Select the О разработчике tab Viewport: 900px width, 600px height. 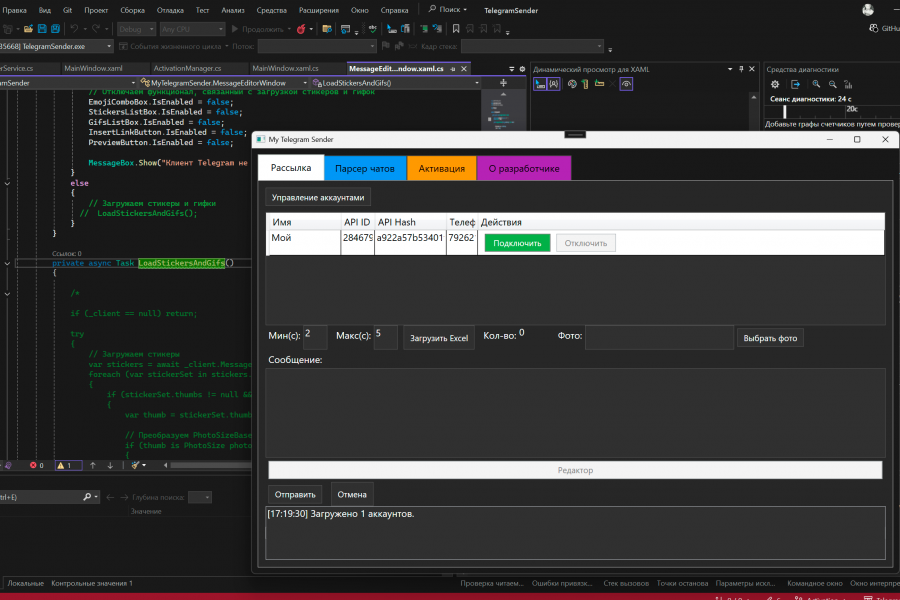pyautogui.click(x=524, y=169)
